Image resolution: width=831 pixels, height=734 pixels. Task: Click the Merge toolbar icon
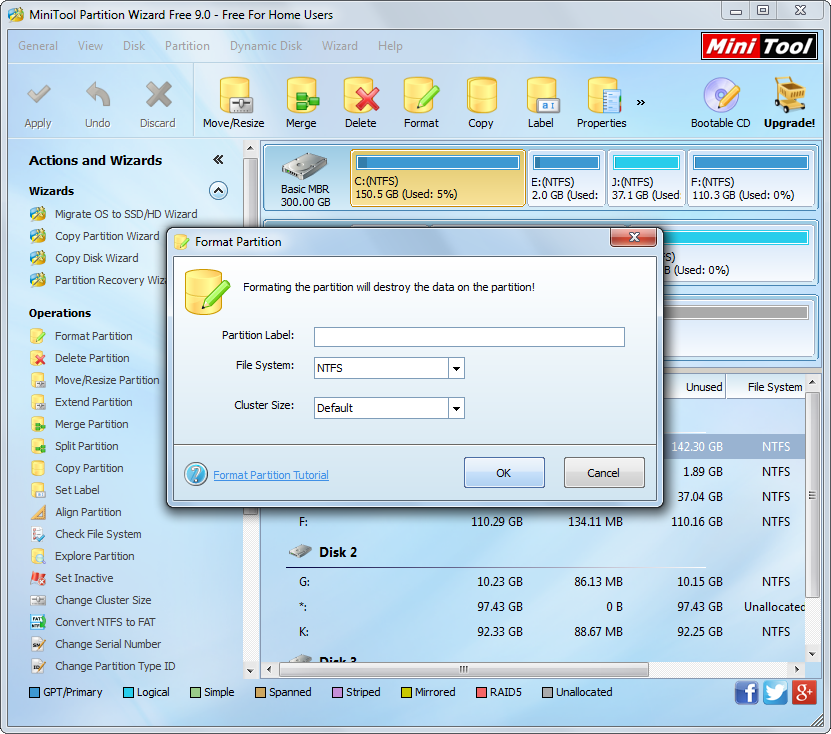tap(302, 95)
